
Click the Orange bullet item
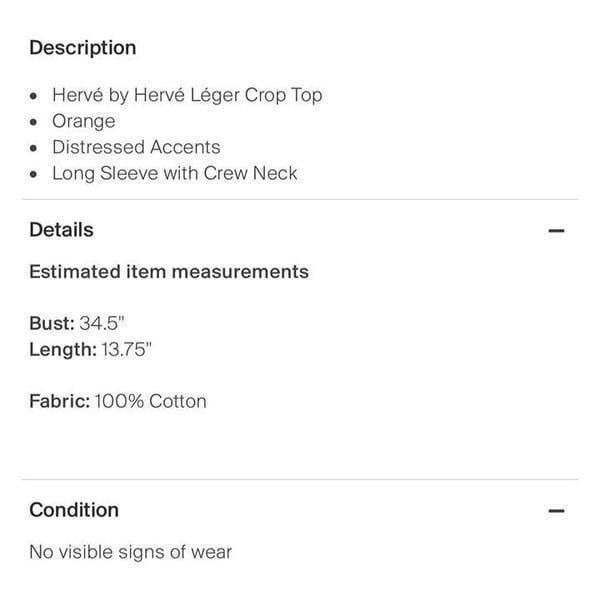(x=84, y=122)
